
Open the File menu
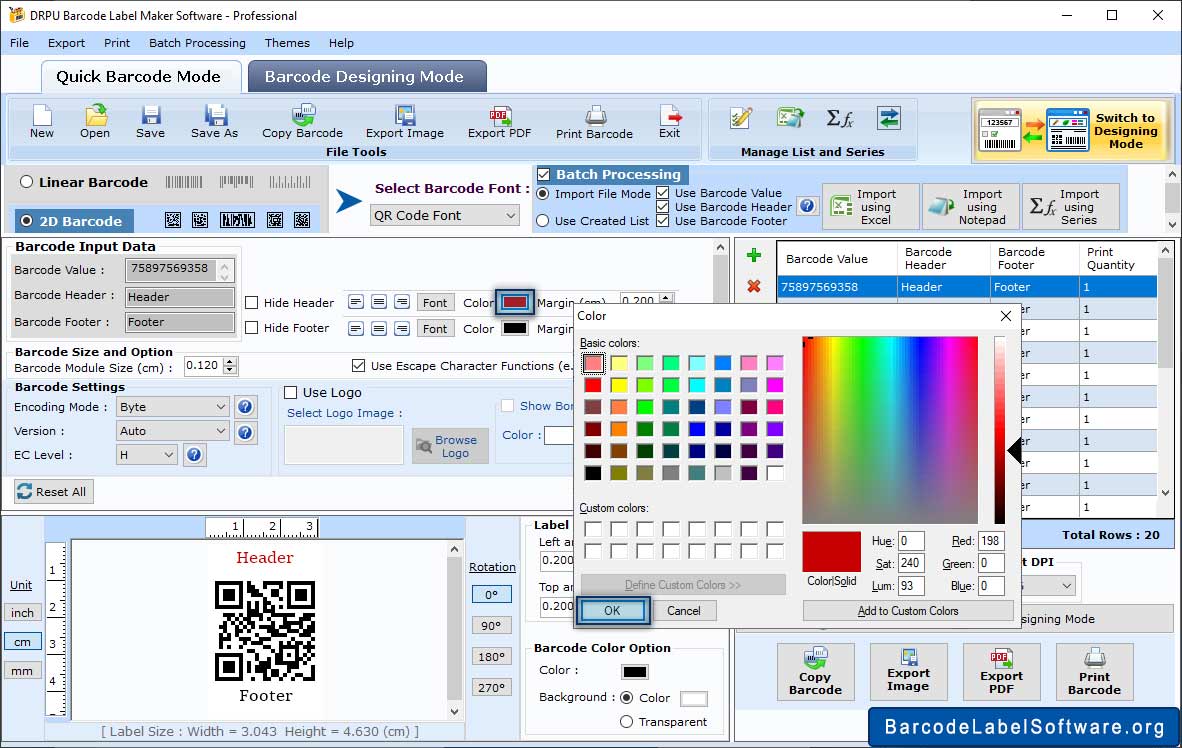20,43
